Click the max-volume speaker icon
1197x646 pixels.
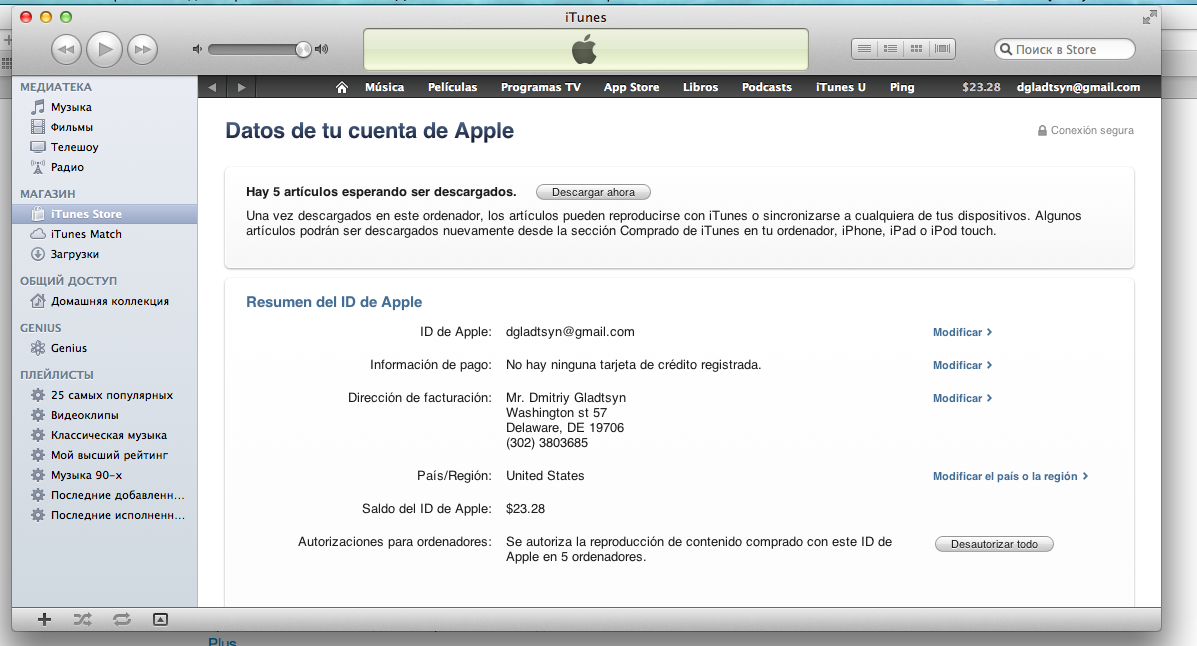[x=321, y=49]
